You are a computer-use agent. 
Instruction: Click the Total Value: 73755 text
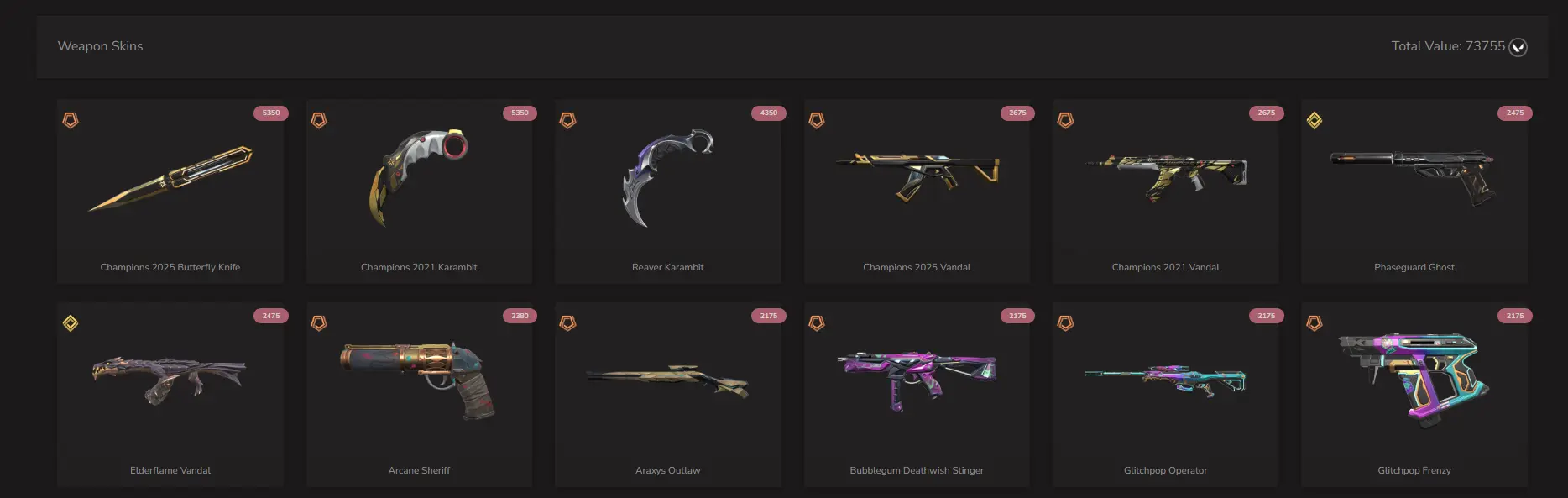(x=1448, y=46)
